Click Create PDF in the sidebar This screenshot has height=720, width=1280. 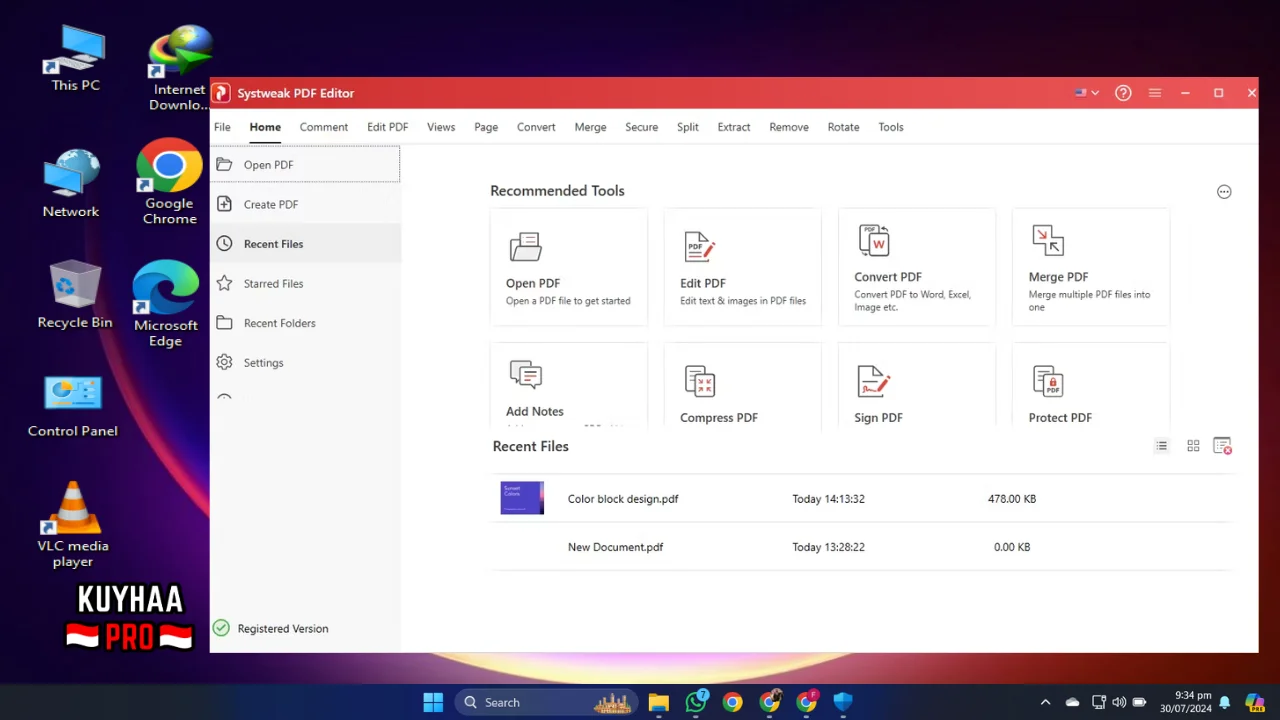305,204
